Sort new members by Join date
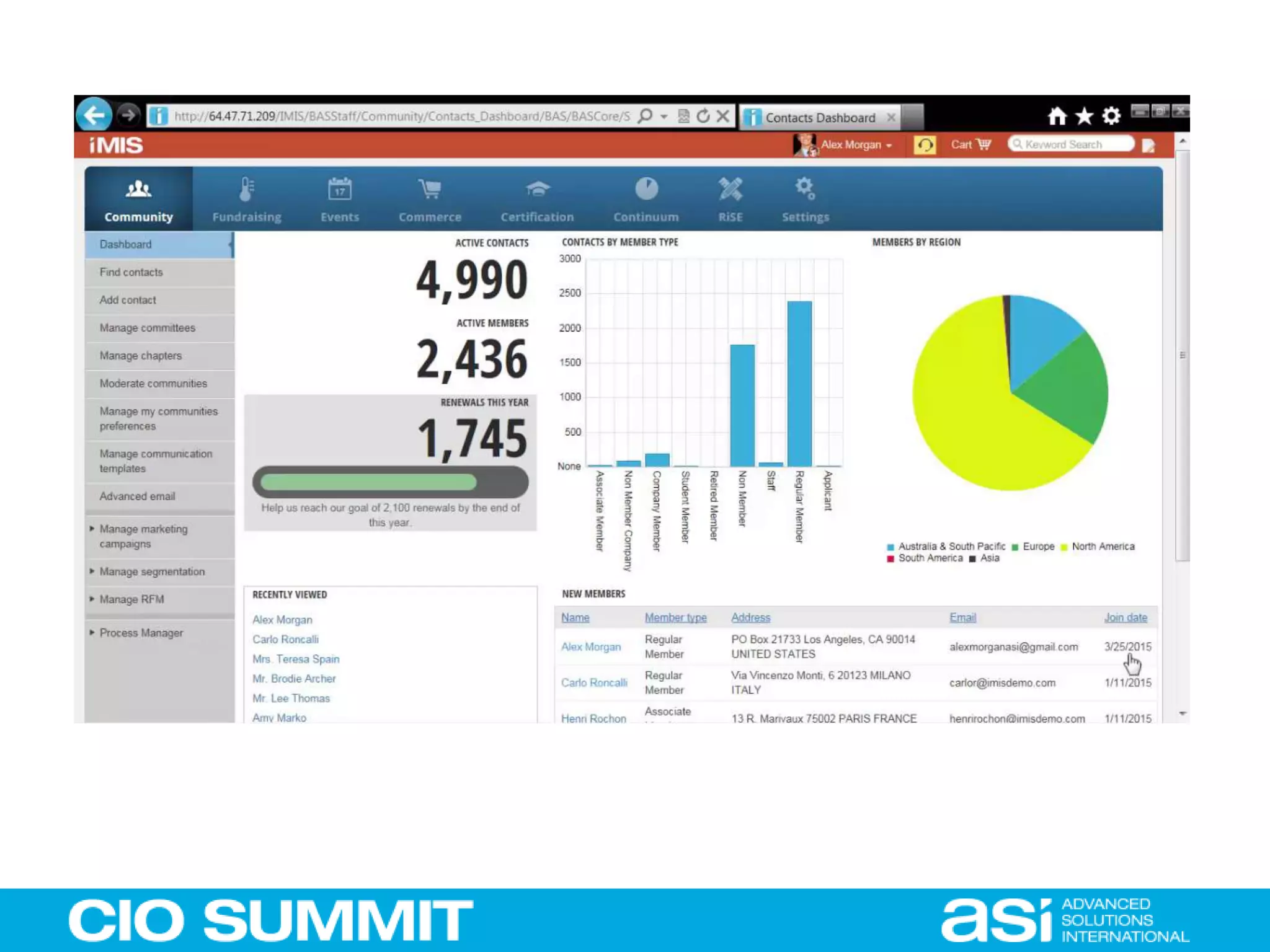1270x952 pixels. point(1125,617)
